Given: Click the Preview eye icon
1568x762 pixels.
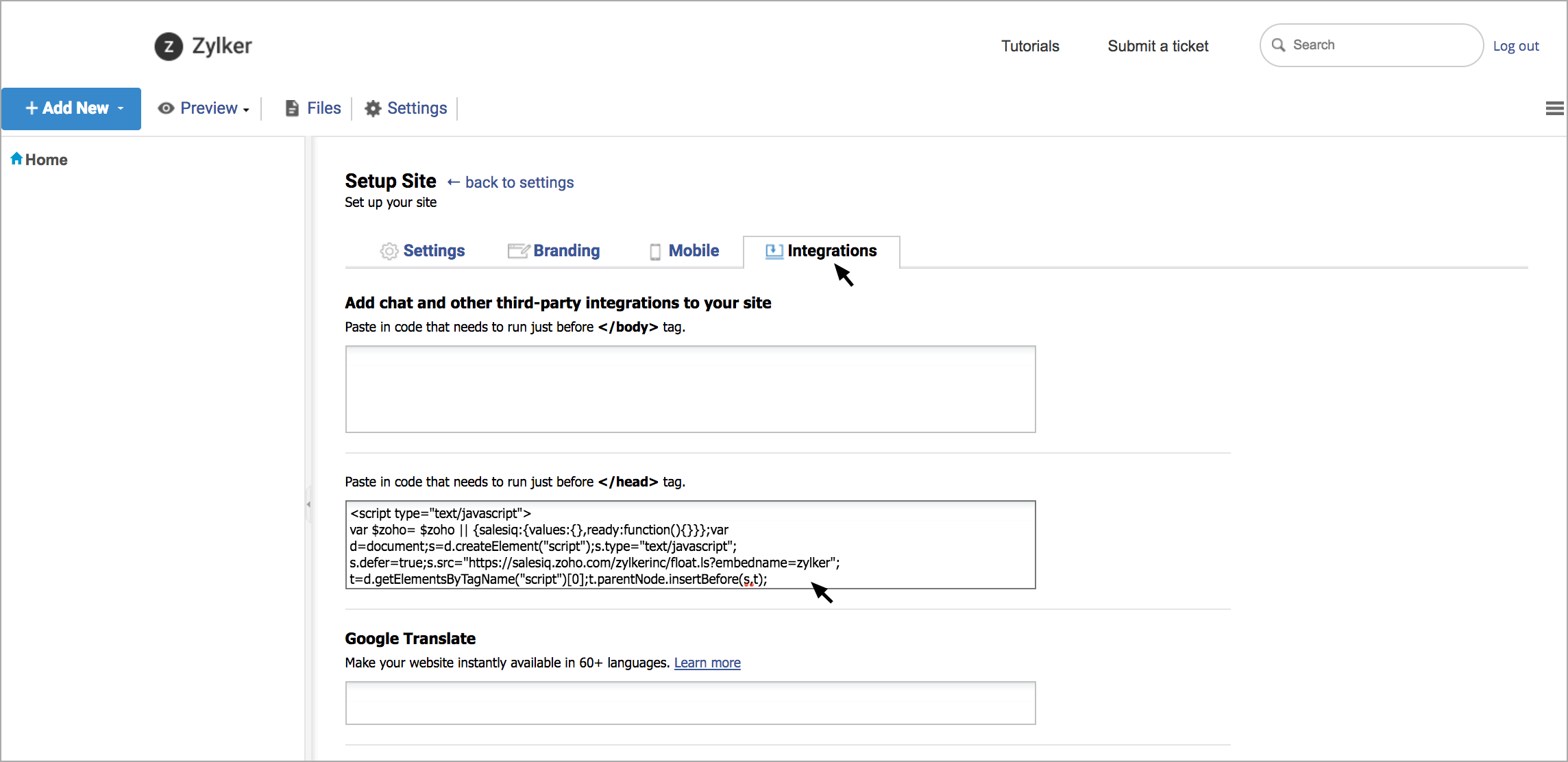Looking at the screenshot, I should 166,108.
